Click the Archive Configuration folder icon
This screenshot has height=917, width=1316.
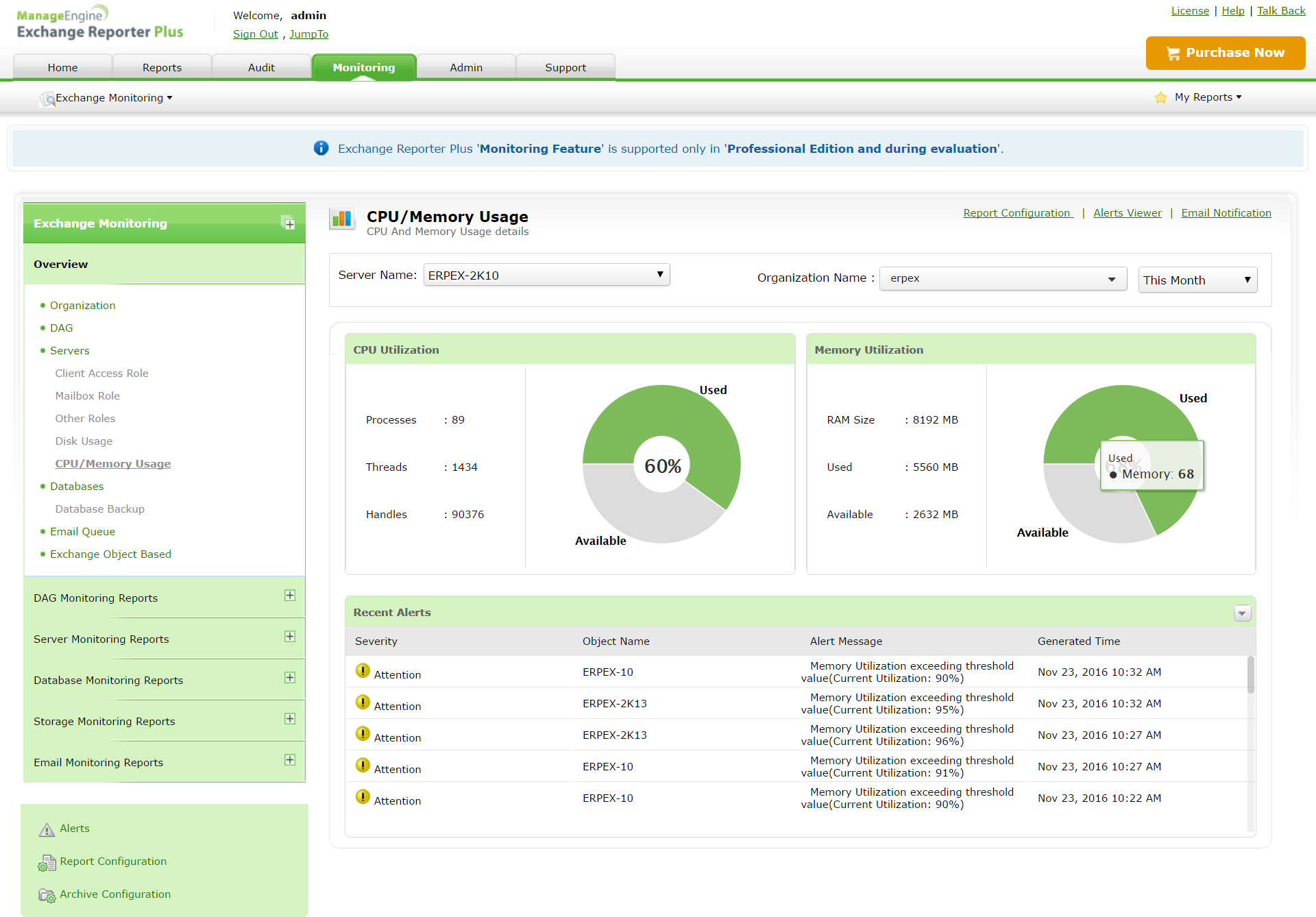(x=47, y=896)
